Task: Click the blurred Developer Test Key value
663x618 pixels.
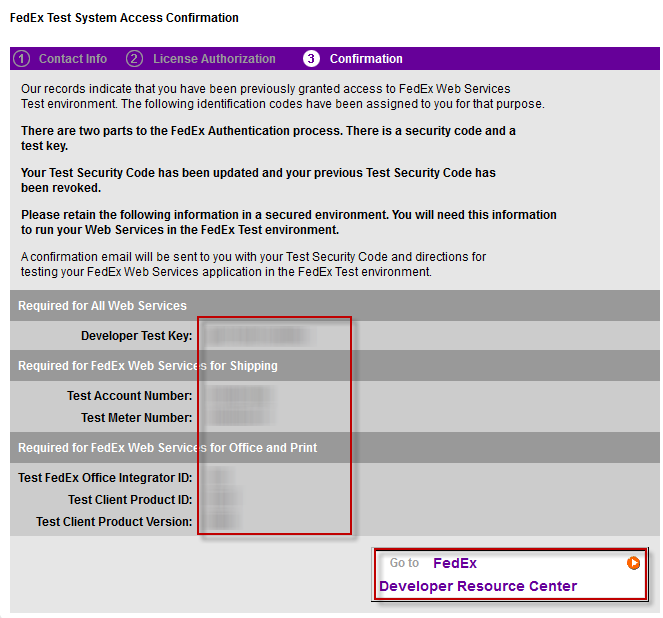Action: pos(260,336)
